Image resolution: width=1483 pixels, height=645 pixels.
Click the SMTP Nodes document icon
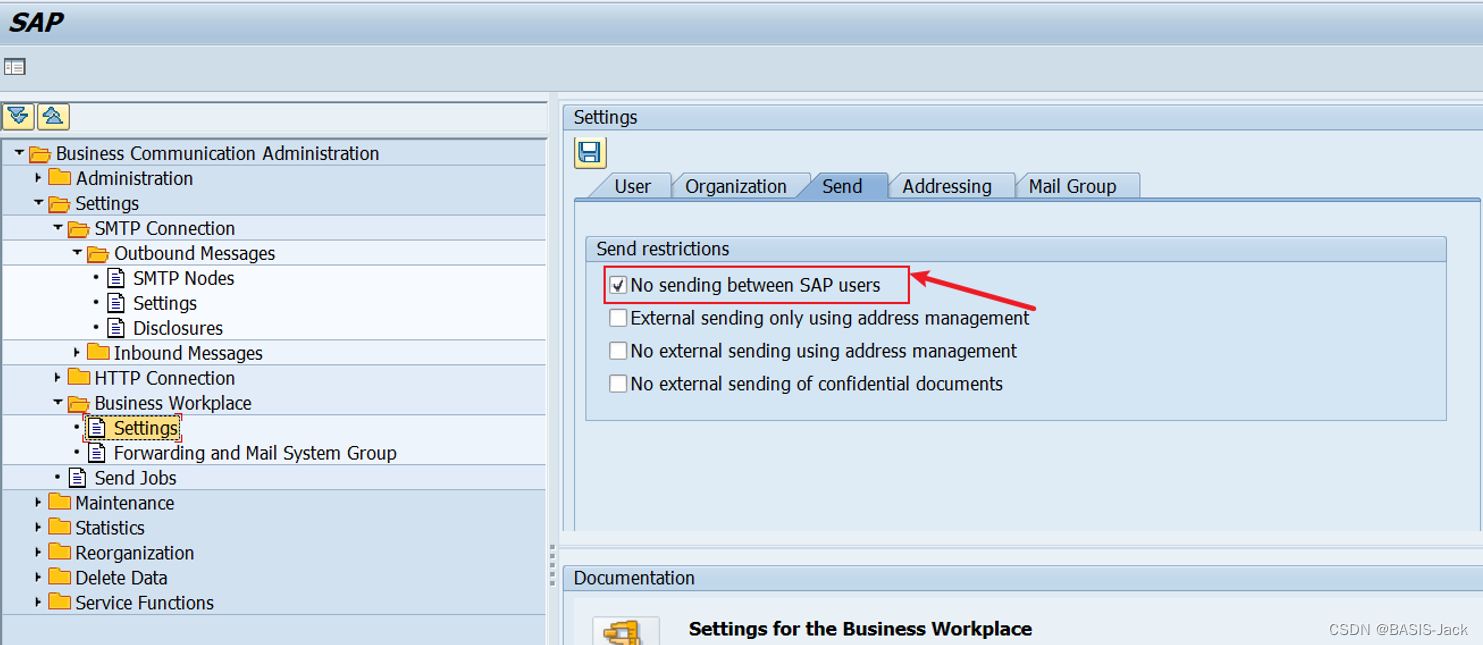click(116, 278)
